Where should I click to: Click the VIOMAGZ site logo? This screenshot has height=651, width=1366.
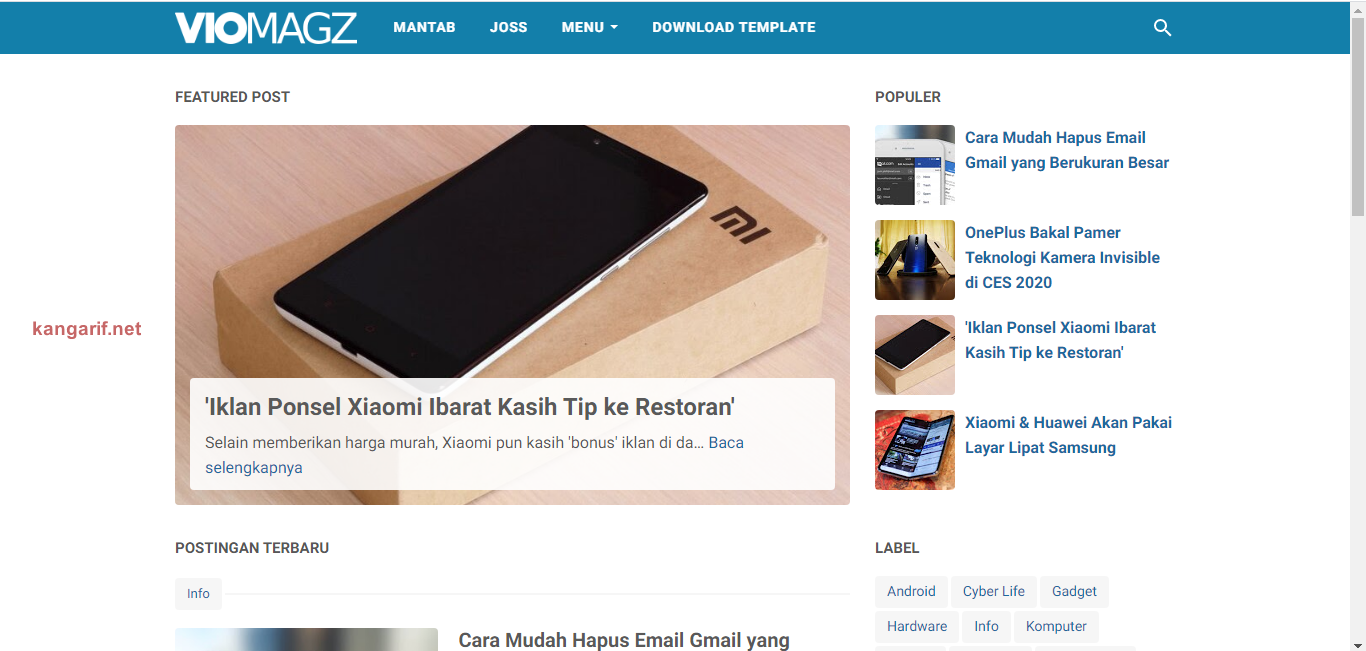click(x=266, y=28)
